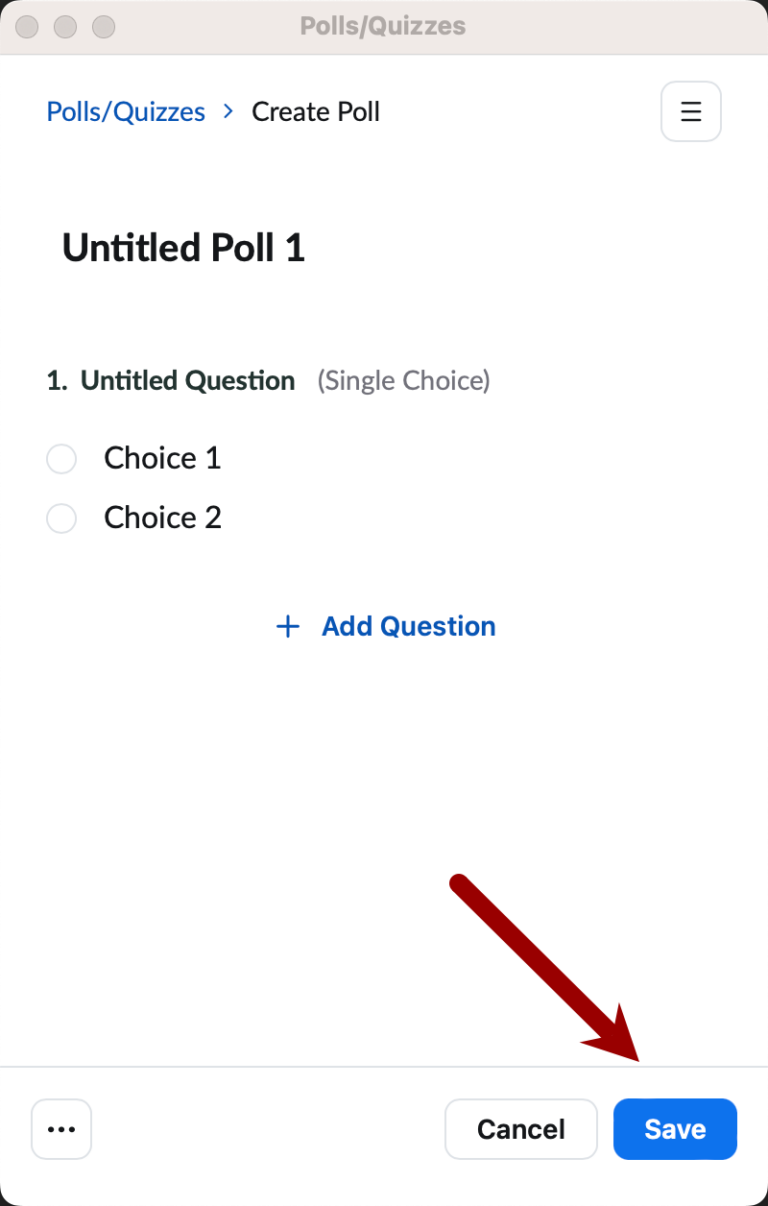Click the empty radio circle beside Choice 1
The height and width of the screenshot is (1206, 768).
point(61,458)
